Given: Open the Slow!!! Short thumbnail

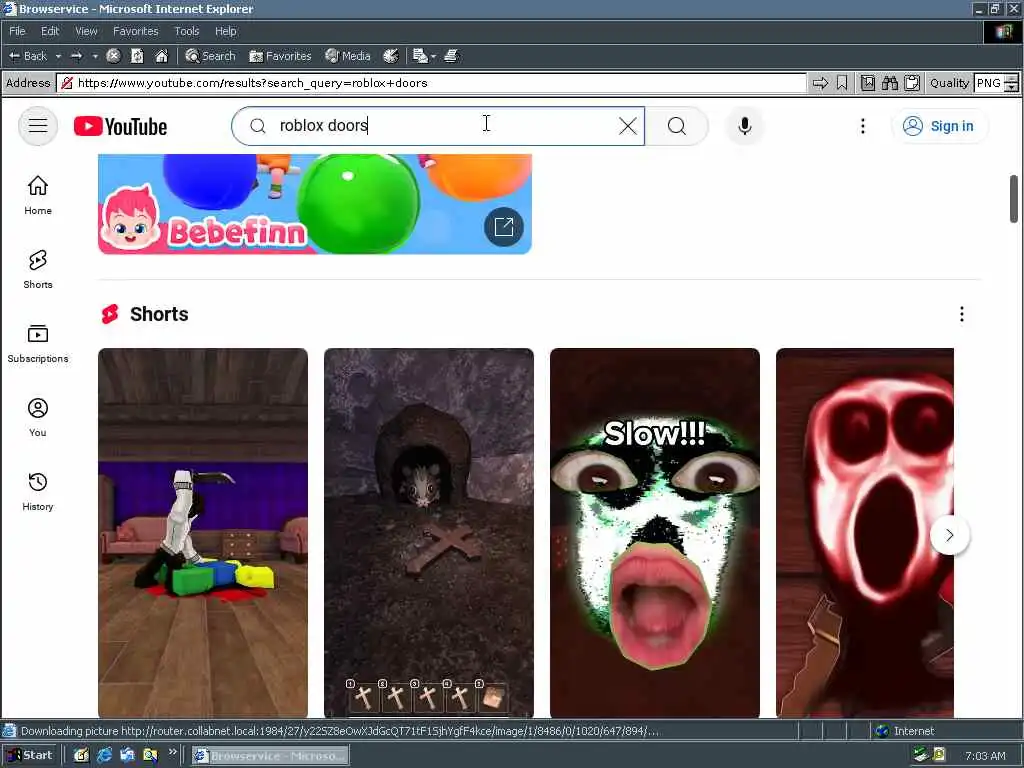Looking at the screenshot, I should pos(654,532).
